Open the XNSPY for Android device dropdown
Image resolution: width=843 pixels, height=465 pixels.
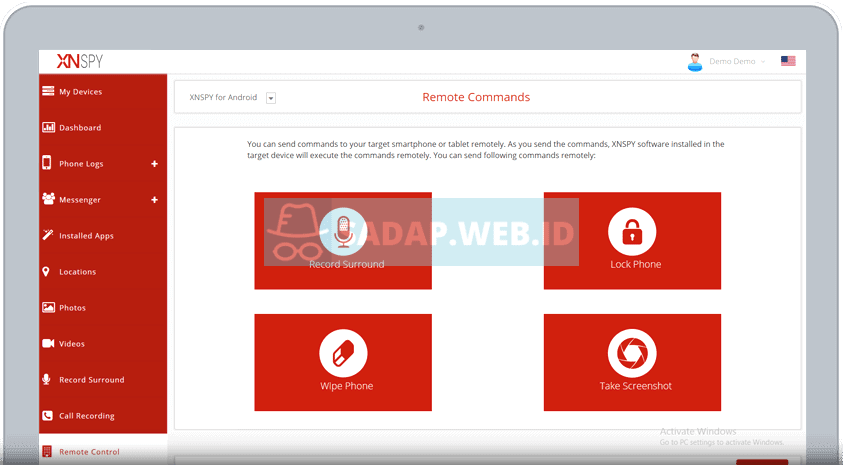[271, 98]
